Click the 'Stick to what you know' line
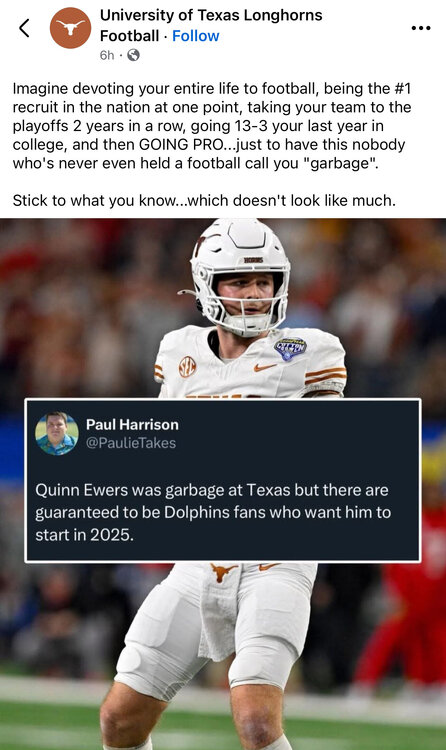The image size is (446, 750). click(x=204, y=200)
